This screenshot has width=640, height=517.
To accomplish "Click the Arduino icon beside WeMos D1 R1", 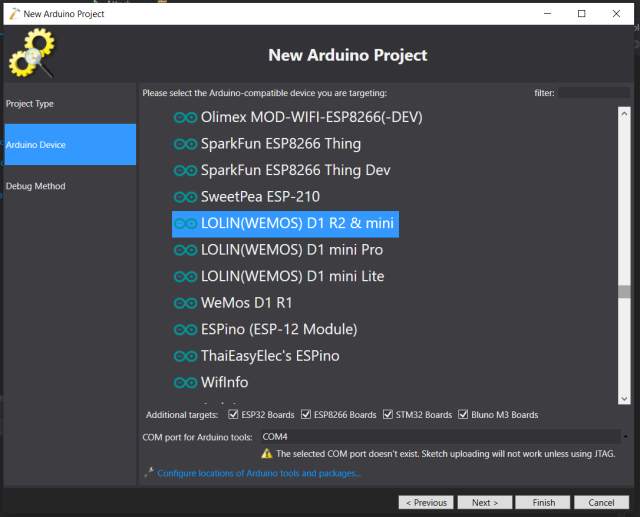I will click(x=185, y=303).
